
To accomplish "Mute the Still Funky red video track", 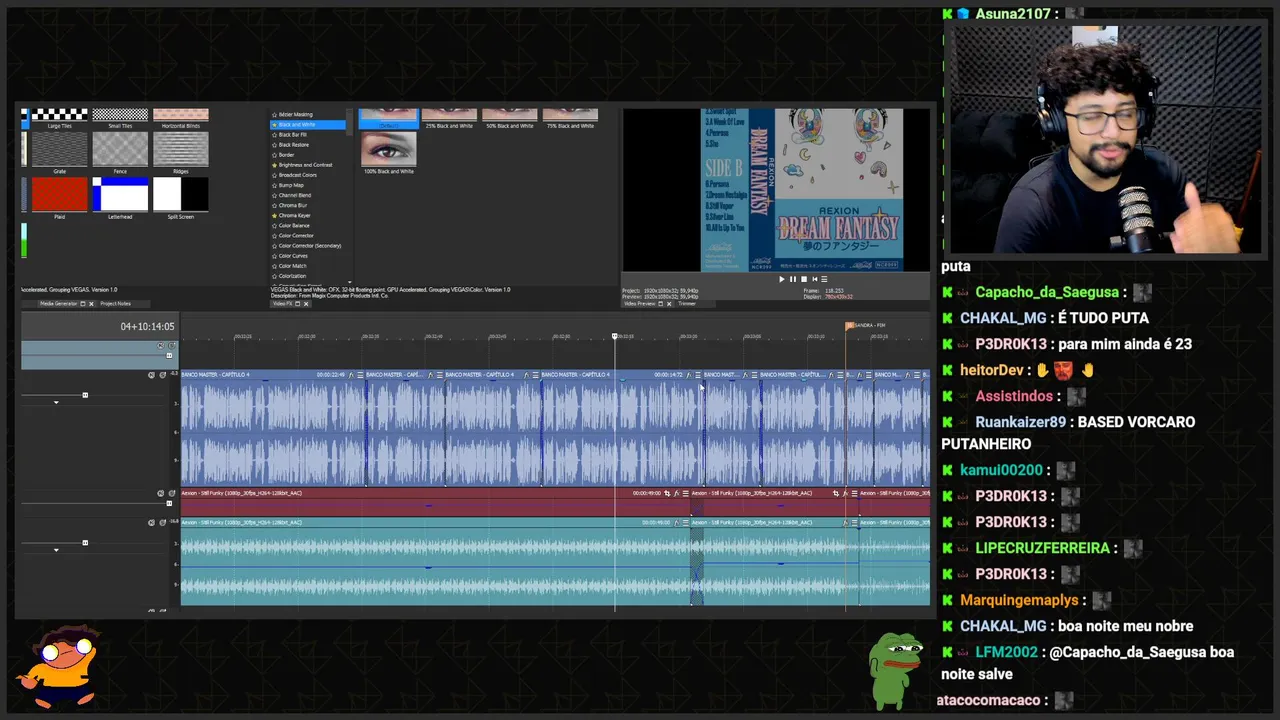I will coord(160,493).
